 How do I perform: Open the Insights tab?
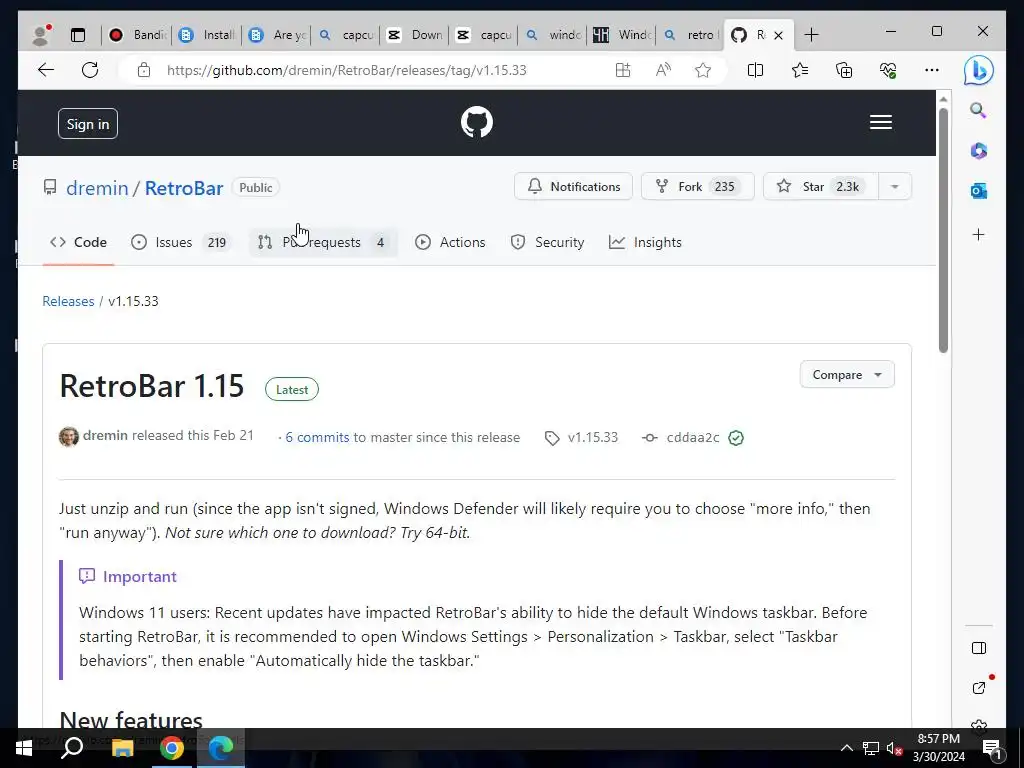(x=645, y=242)
